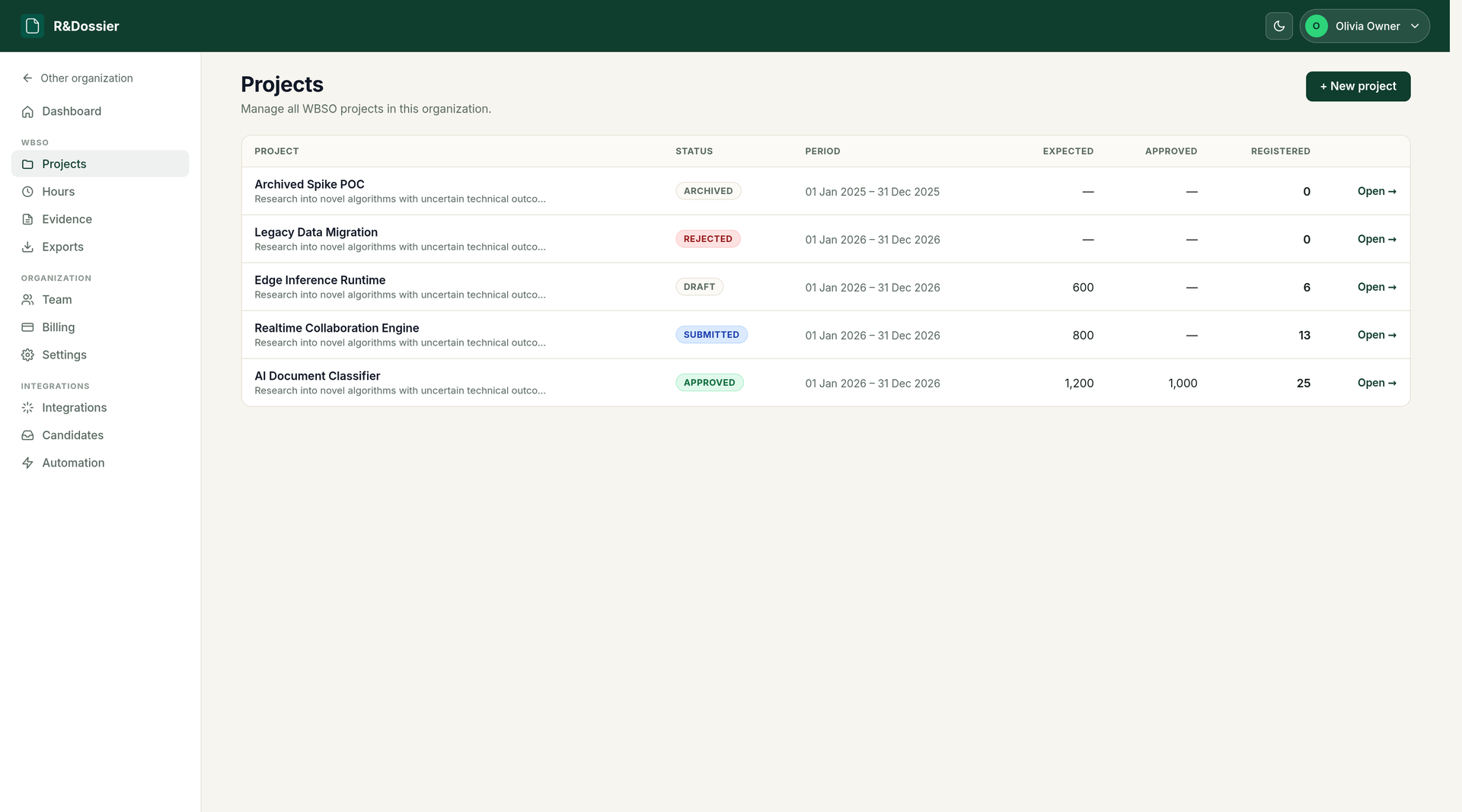Click the R&Dossier document logo icon
Screen dimensions: 1462x812
(x=32, y=26)
